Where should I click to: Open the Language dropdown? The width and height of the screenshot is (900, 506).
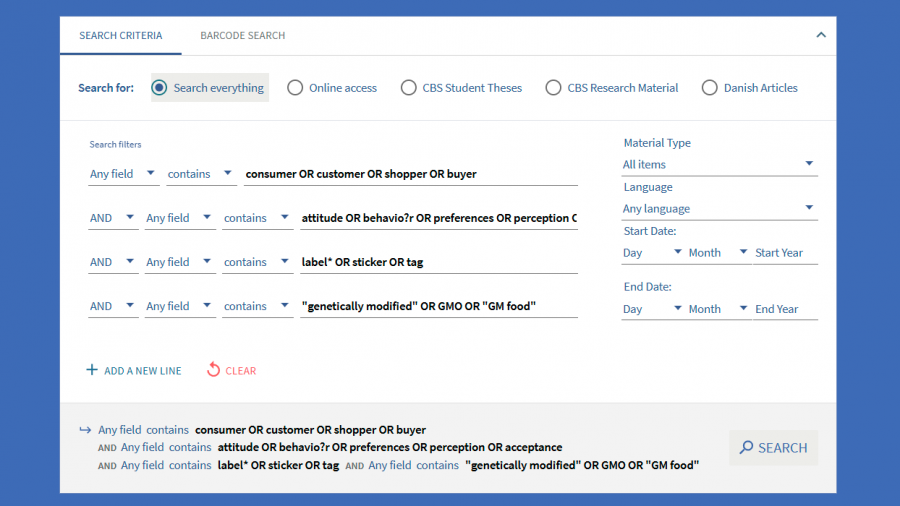tap(719, 209)
